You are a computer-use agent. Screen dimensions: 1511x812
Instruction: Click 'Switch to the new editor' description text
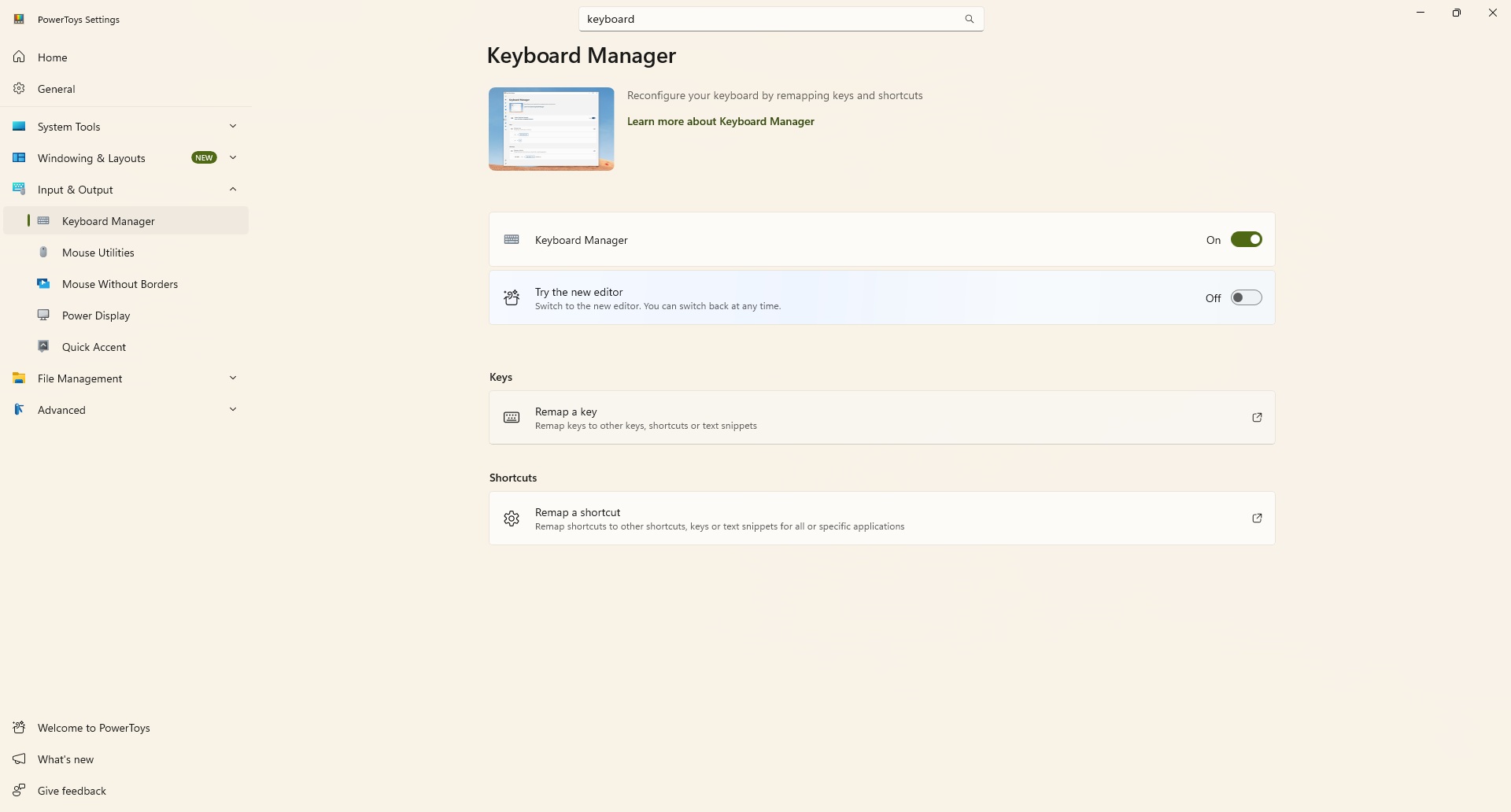[x=658, y=306]
